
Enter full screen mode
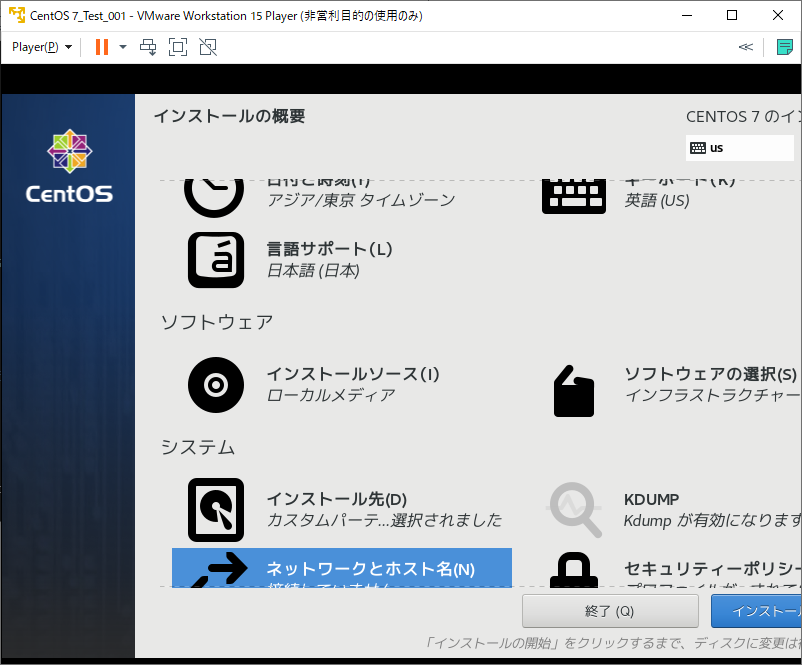tap(177, 47)
